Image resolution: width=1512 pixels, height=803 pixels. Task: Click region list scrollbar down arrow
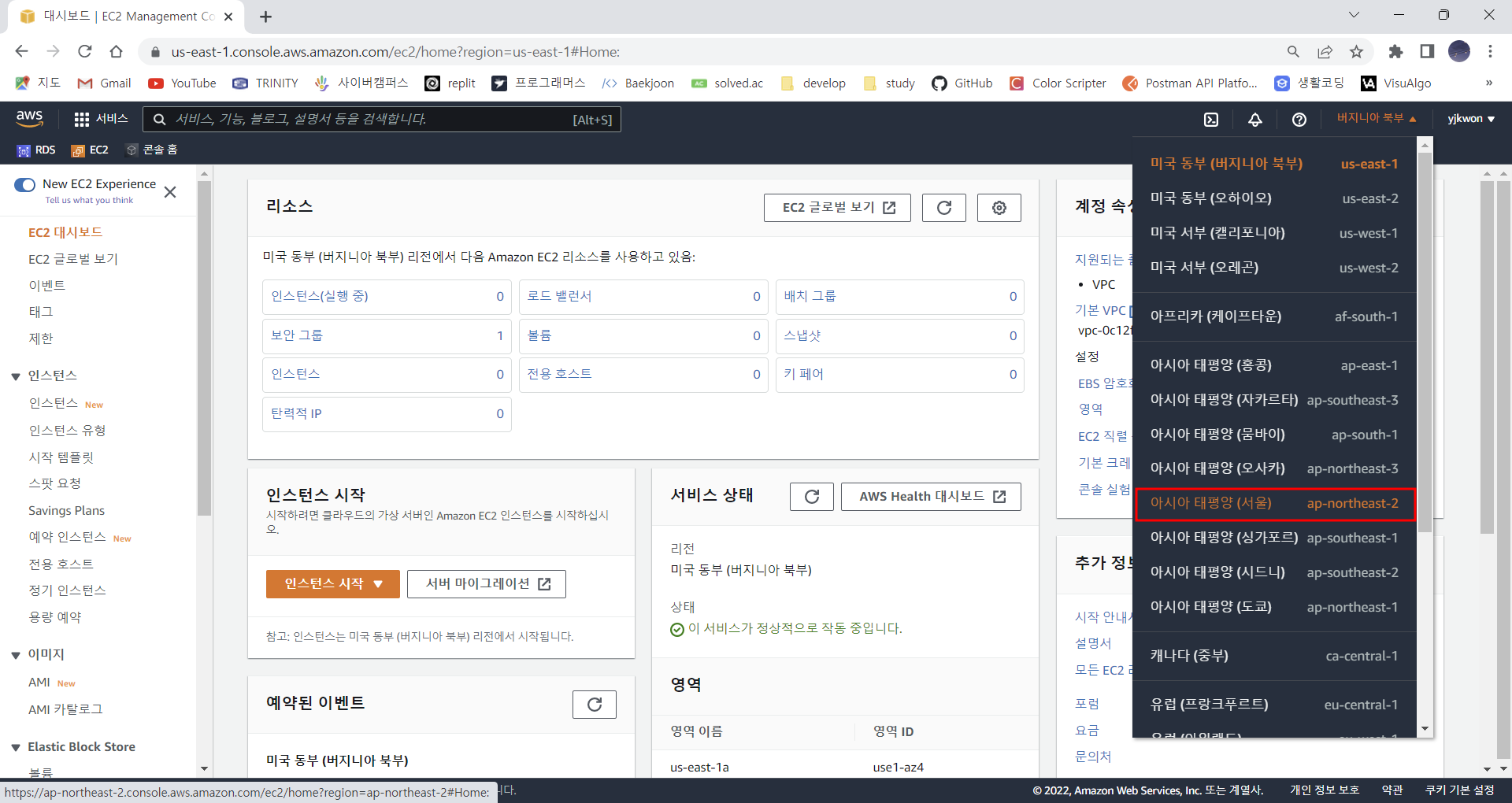click(x=1425, y=729)
